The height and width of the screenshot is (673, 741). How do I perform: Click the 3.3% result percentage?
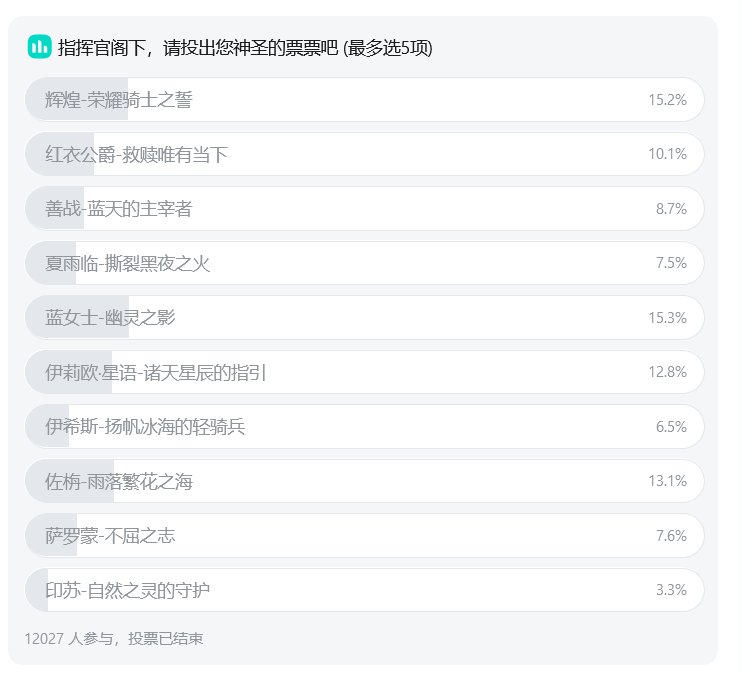point(671,591)
